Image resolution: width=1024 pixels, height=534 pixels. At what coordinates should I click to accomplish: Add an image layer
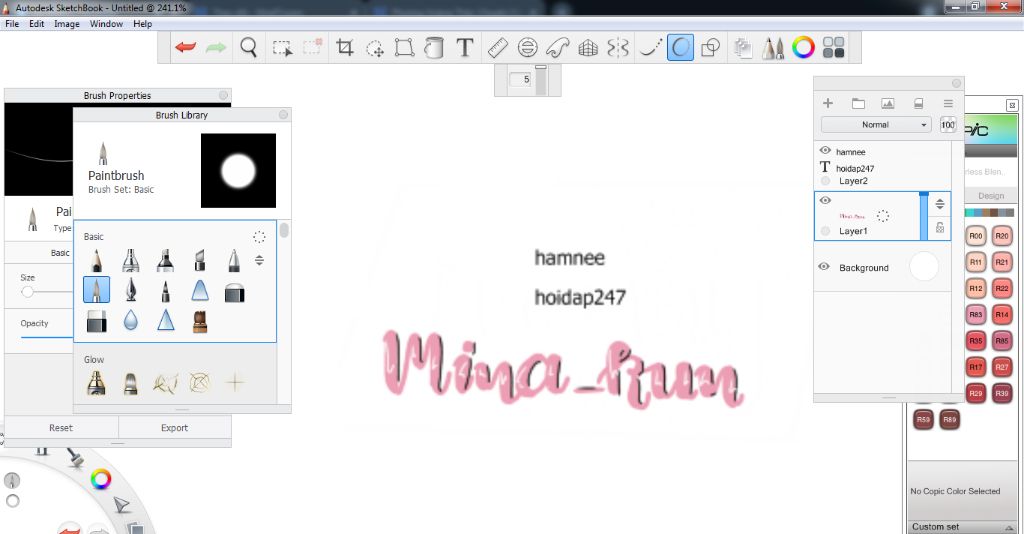(888, 103)
